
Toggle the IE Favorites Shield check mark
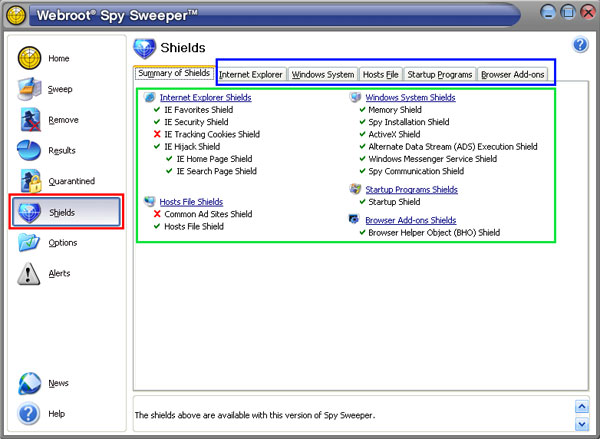coord(157,109)
